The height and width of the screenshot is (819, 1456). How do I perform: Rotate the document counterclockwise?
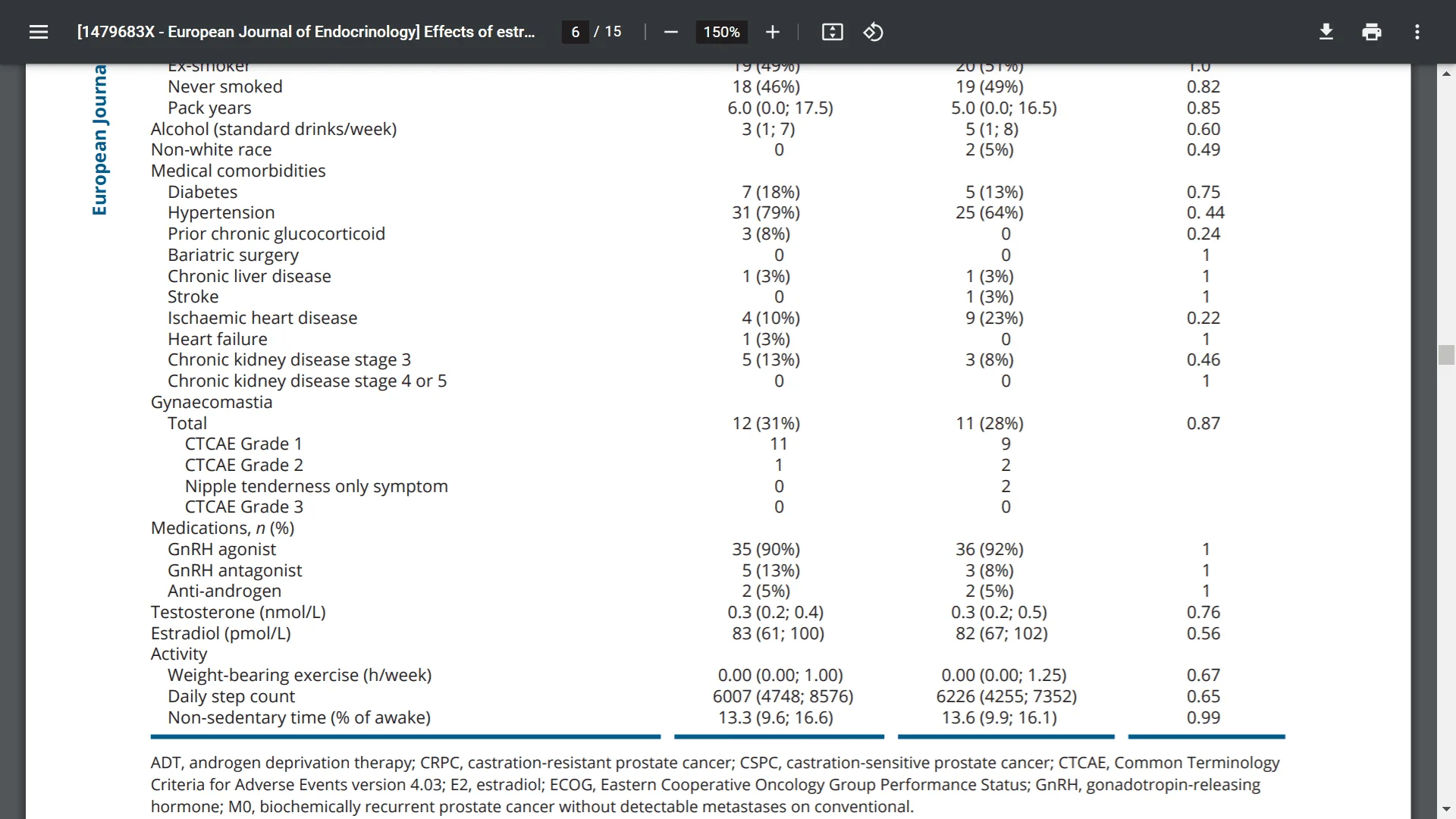(873, 32)
